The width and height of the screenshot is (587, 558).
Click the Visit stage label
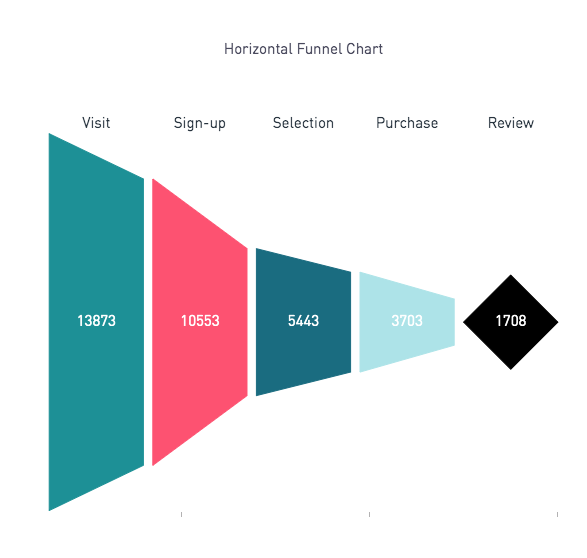coord(96,123)
